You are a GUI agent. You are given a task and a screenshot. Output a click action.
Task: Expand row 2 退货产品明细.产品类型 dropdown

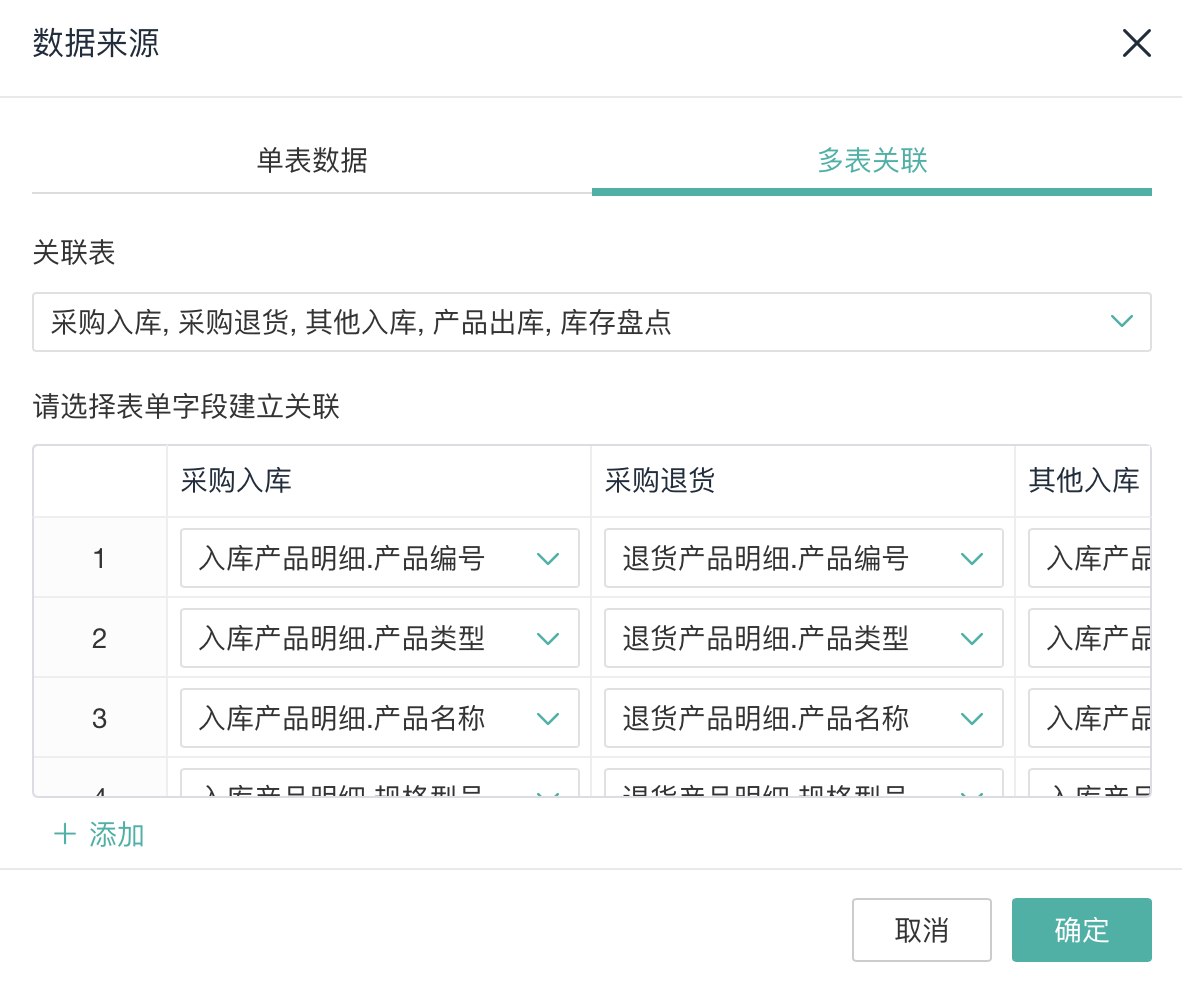tap(803, 638)
